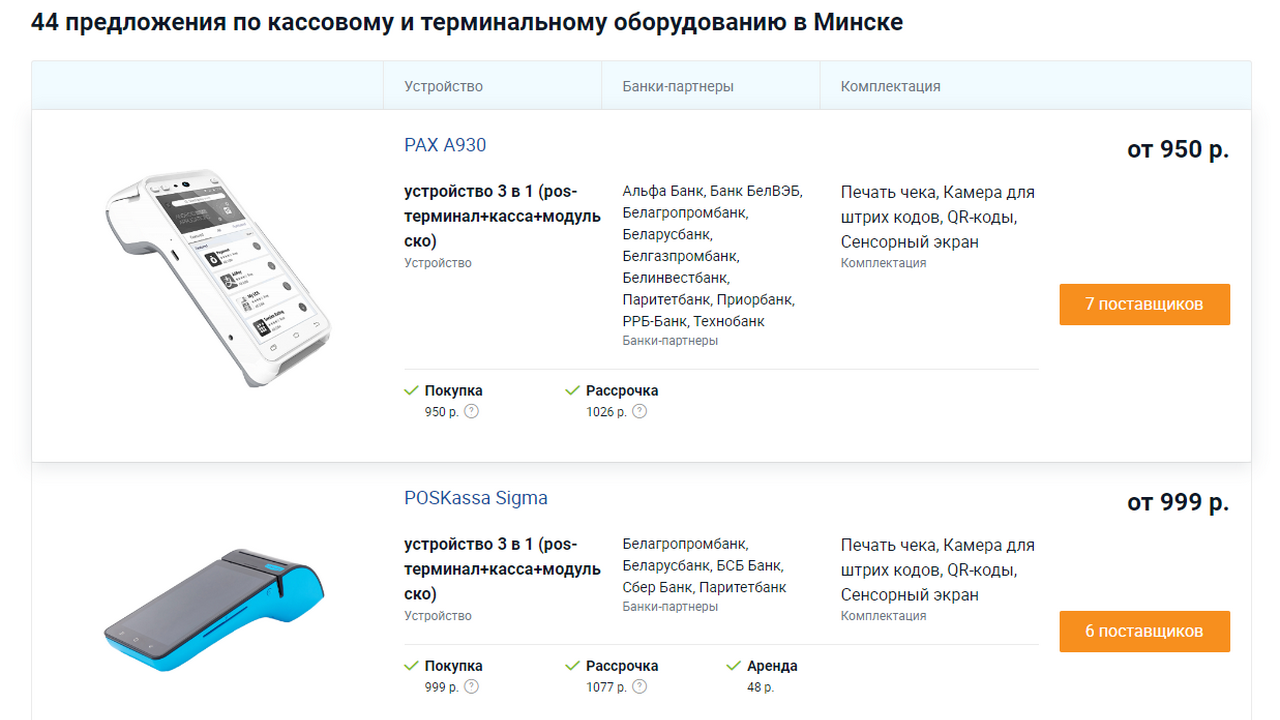Show 6 поставщиков for POSKassa Sigma
This screenshot has width=1280, height=720.
(1144, 631)
